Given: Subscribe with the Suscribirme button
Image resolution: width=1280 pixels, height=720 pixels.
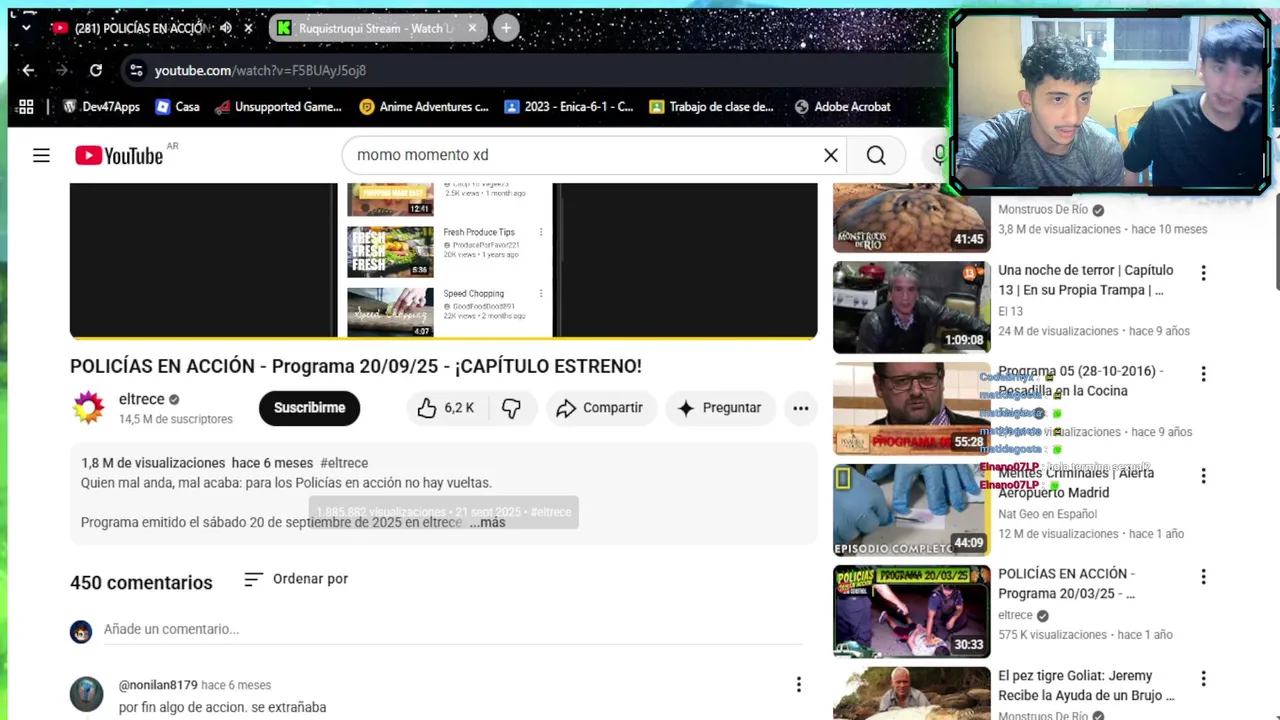Looking at the screenshot, I should [309, 408].
